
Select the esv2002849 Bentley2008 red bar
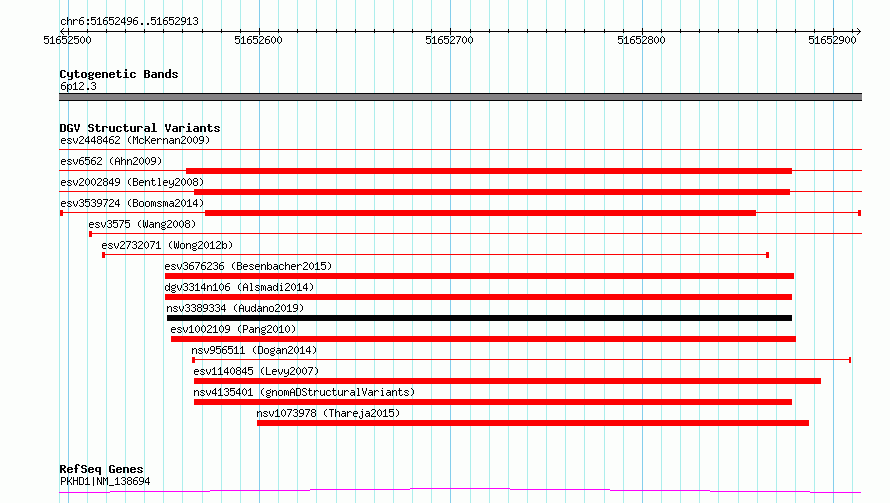point(492,192)
